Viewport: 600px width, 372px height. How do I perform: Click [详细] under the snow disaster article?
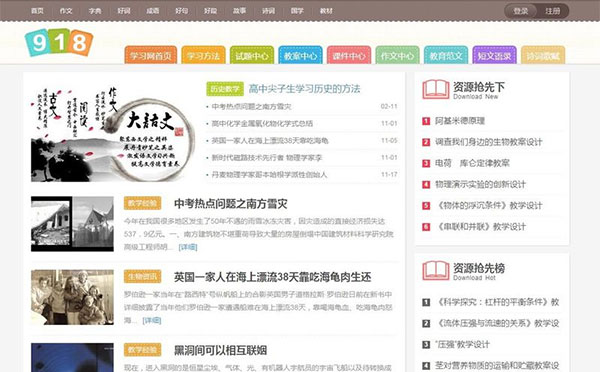(188, 247)
